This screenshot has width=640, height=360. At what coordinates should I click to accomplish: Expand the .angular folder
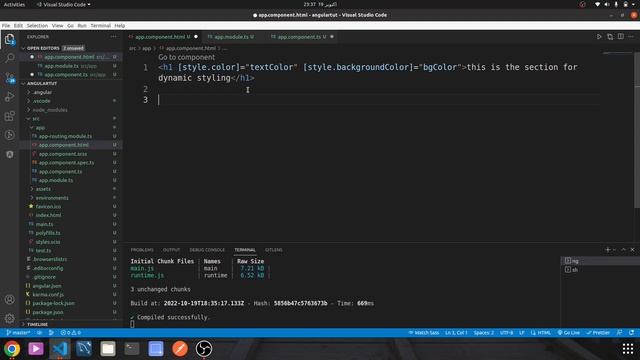(42, 92)
